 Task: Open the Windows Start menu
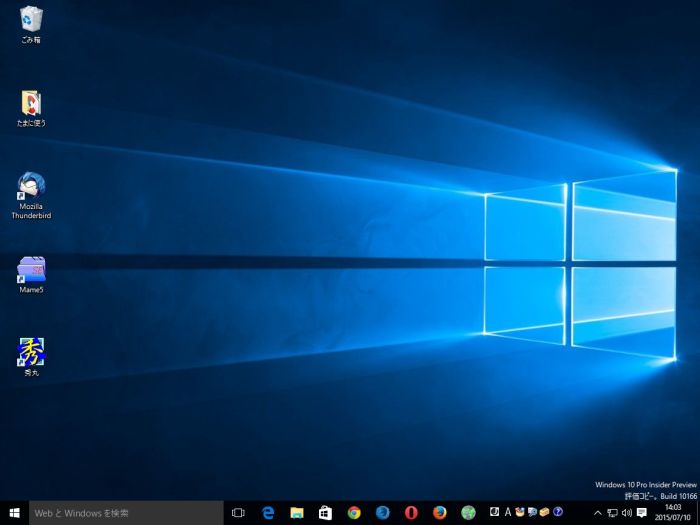[x=15, y=513]
